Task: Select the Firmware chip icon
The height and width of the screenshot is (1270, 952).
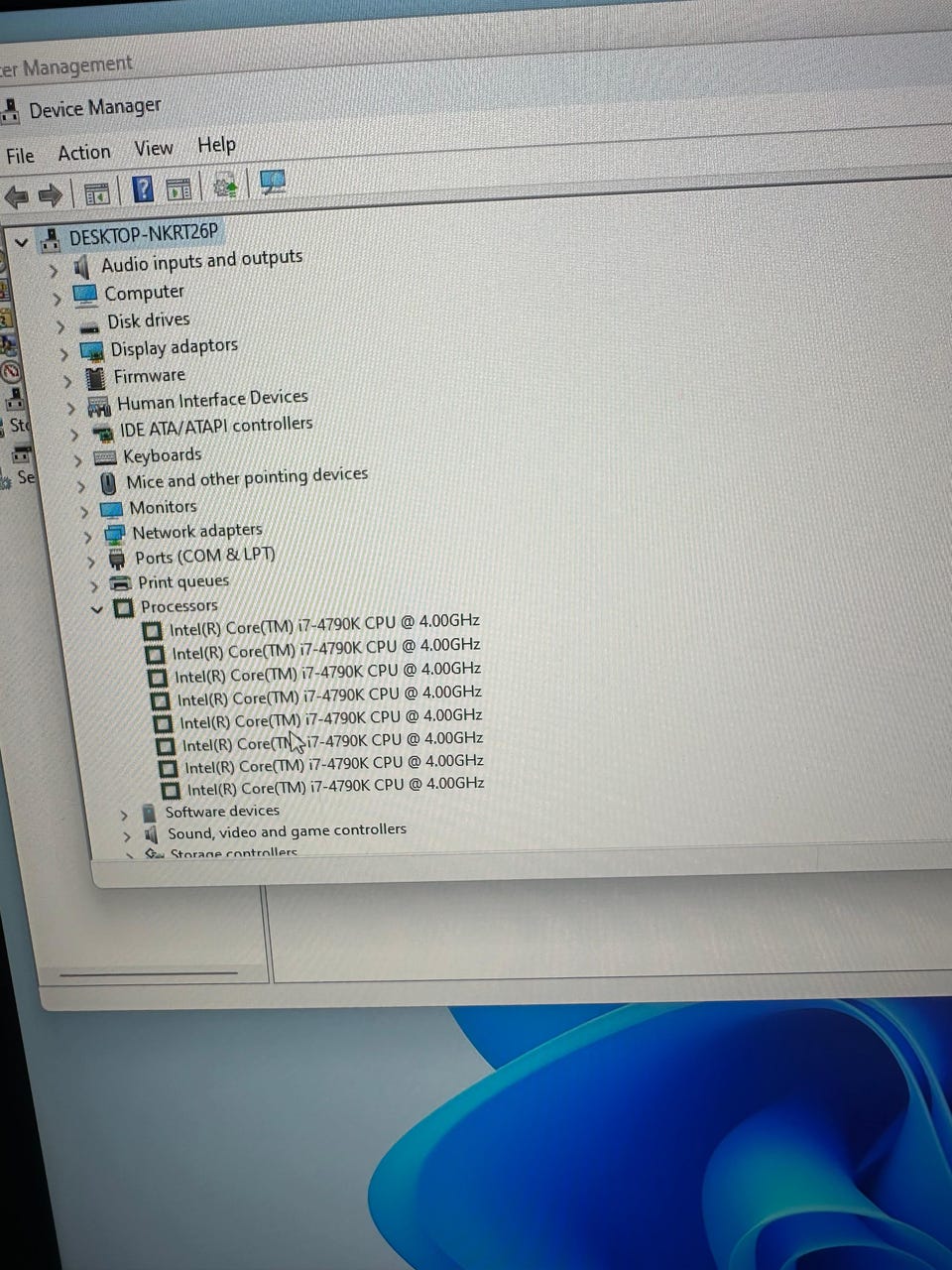Action: coord(96,378)
